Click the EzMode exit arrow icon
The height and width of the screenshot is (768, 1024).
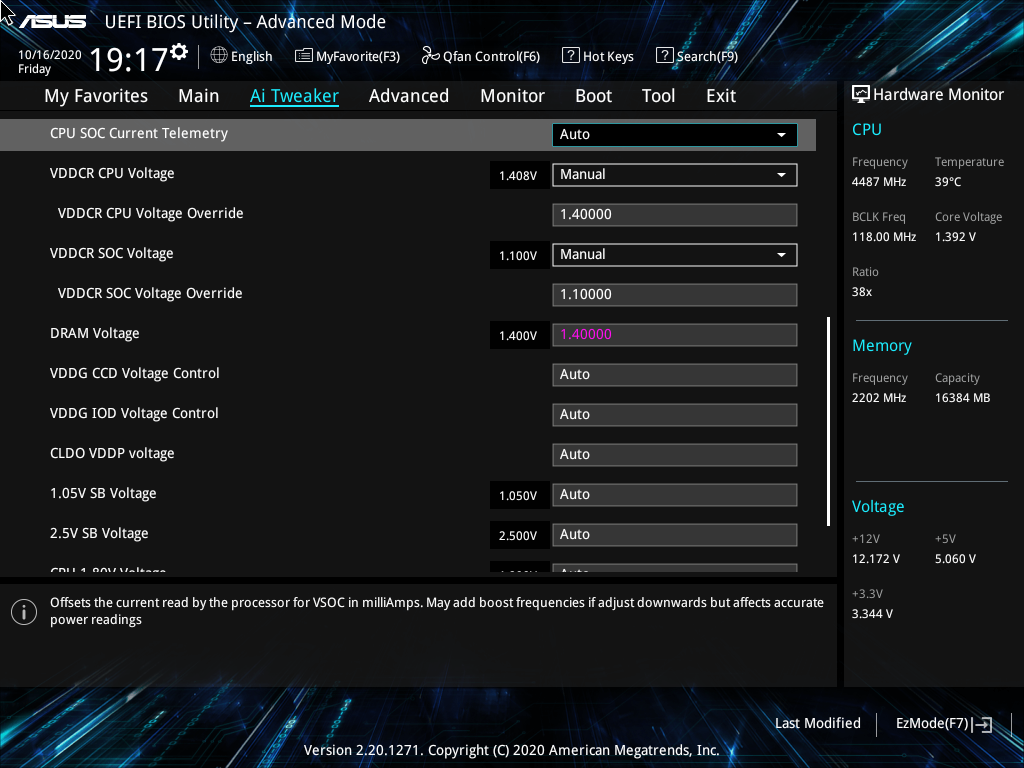982,724
